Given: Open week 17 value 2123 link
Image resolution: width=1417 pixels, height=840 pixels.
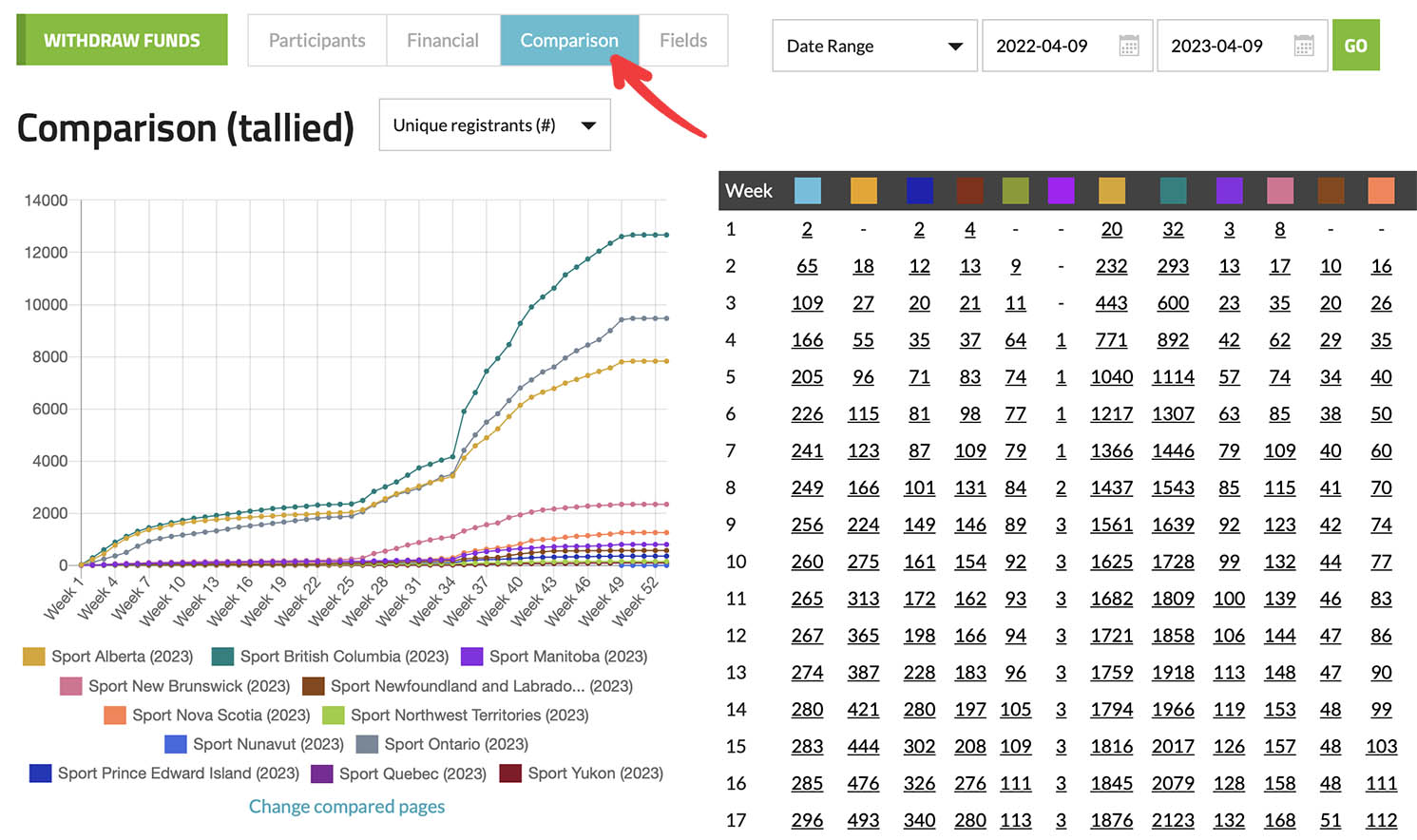Looking at the screenshot, I should point(1173,820).
